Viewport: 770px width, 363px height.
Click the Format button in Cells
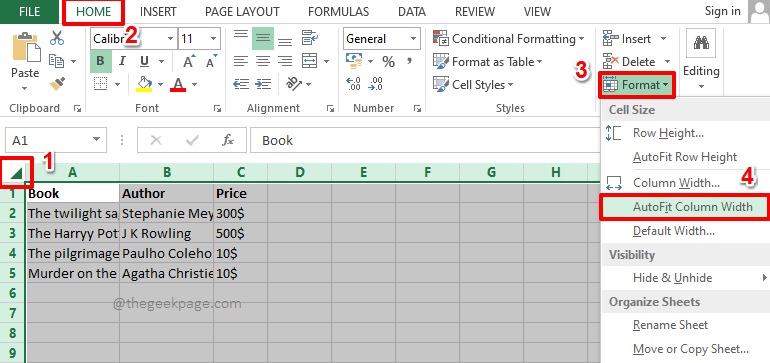(636, 85)
